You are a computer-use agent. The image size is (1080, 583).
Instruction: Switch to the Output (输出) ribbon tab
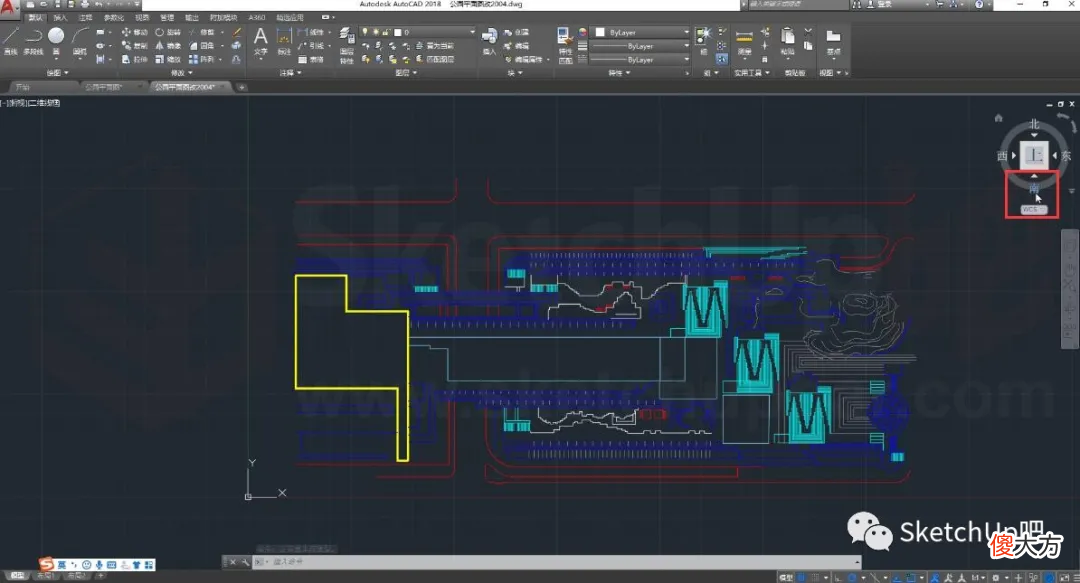(191, 18)
